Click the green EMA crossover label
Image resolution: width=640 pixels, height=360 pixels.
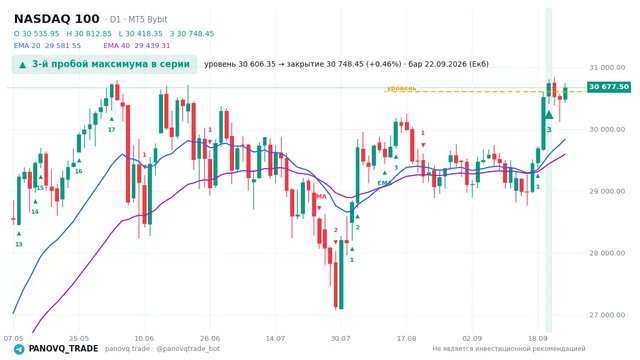click(384, 183)
